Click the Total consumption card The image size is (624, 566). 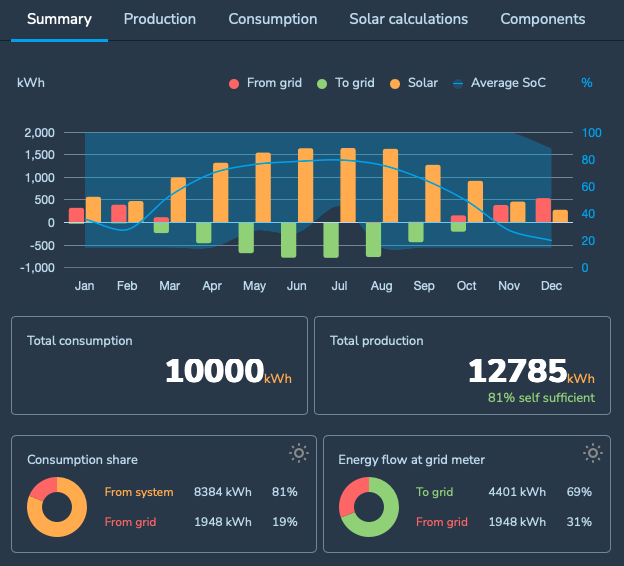tap(159, 365)
